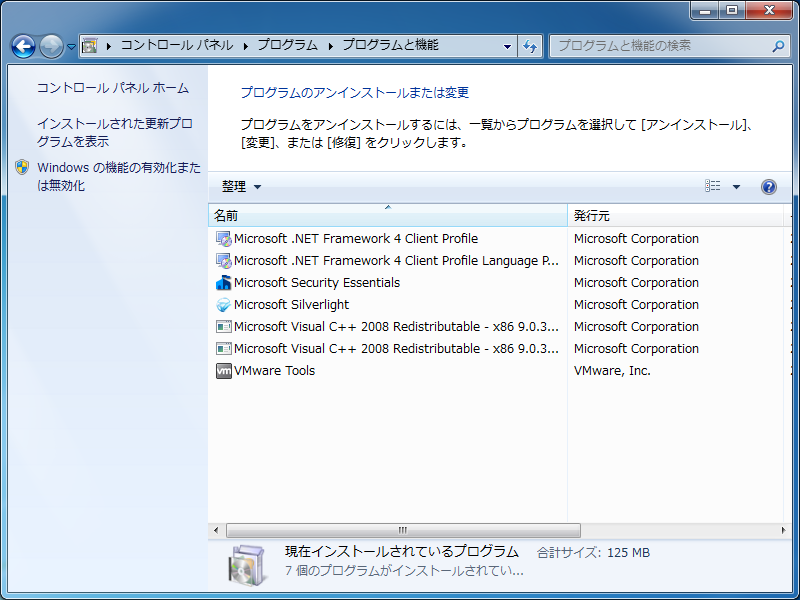Minimize the window

706,10
